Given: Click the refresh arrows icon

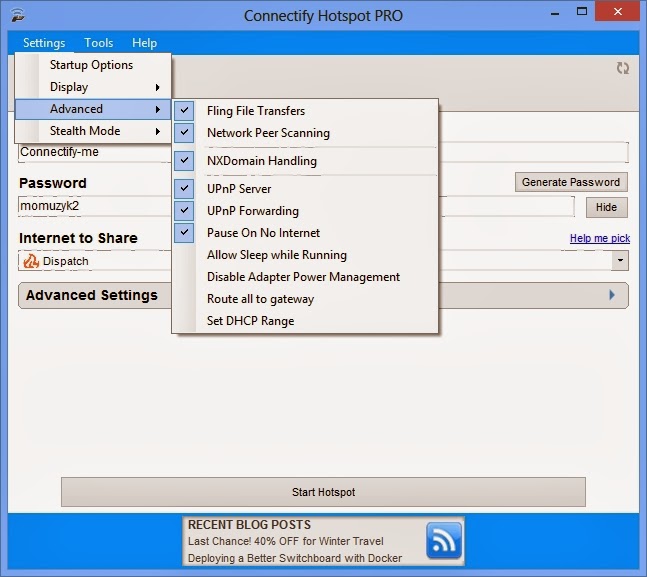Looking at the screenshot, I should [623, 68].
